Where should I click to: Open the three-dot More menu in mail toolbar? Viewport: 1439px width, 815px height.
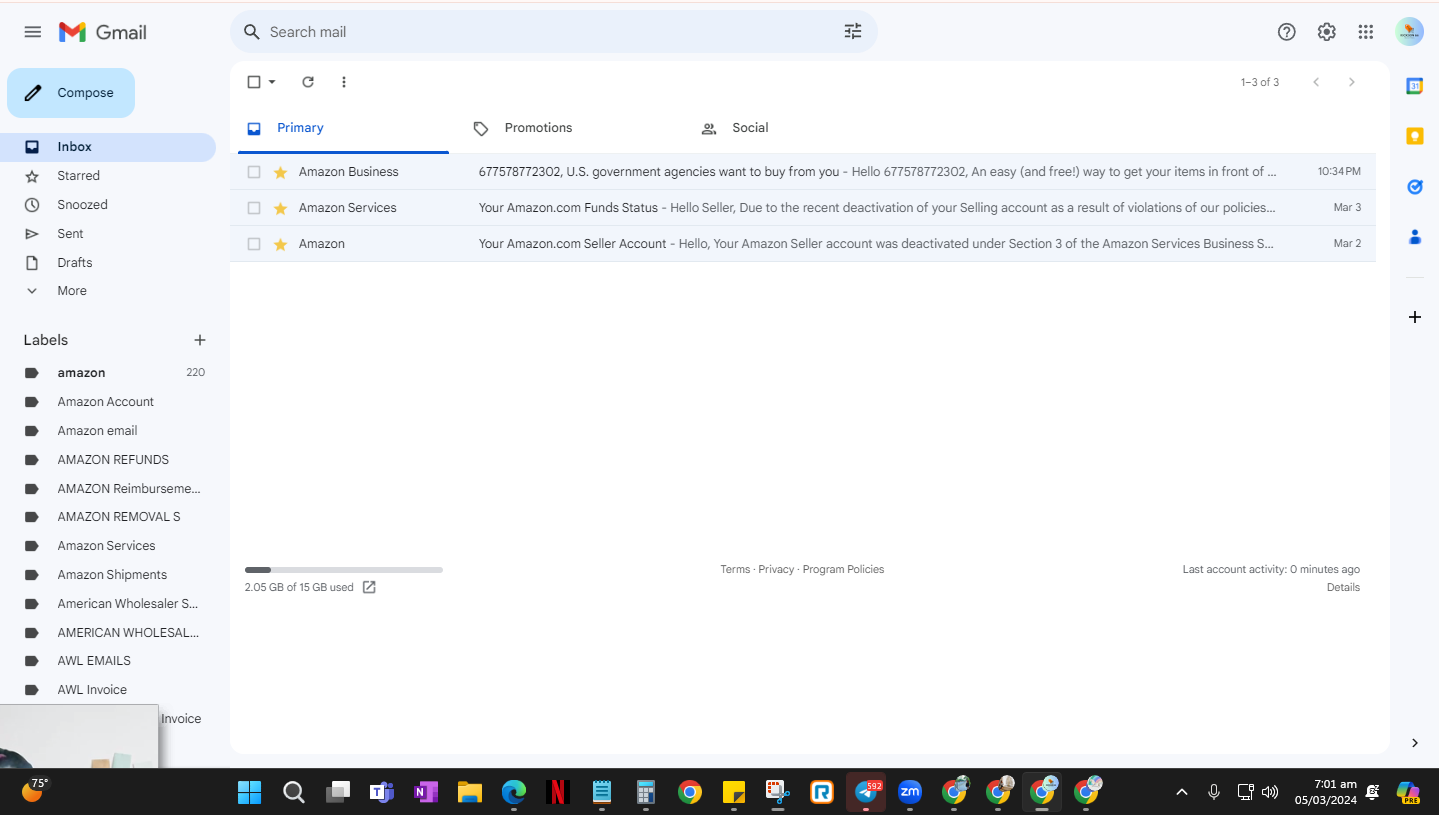(344, 82)
